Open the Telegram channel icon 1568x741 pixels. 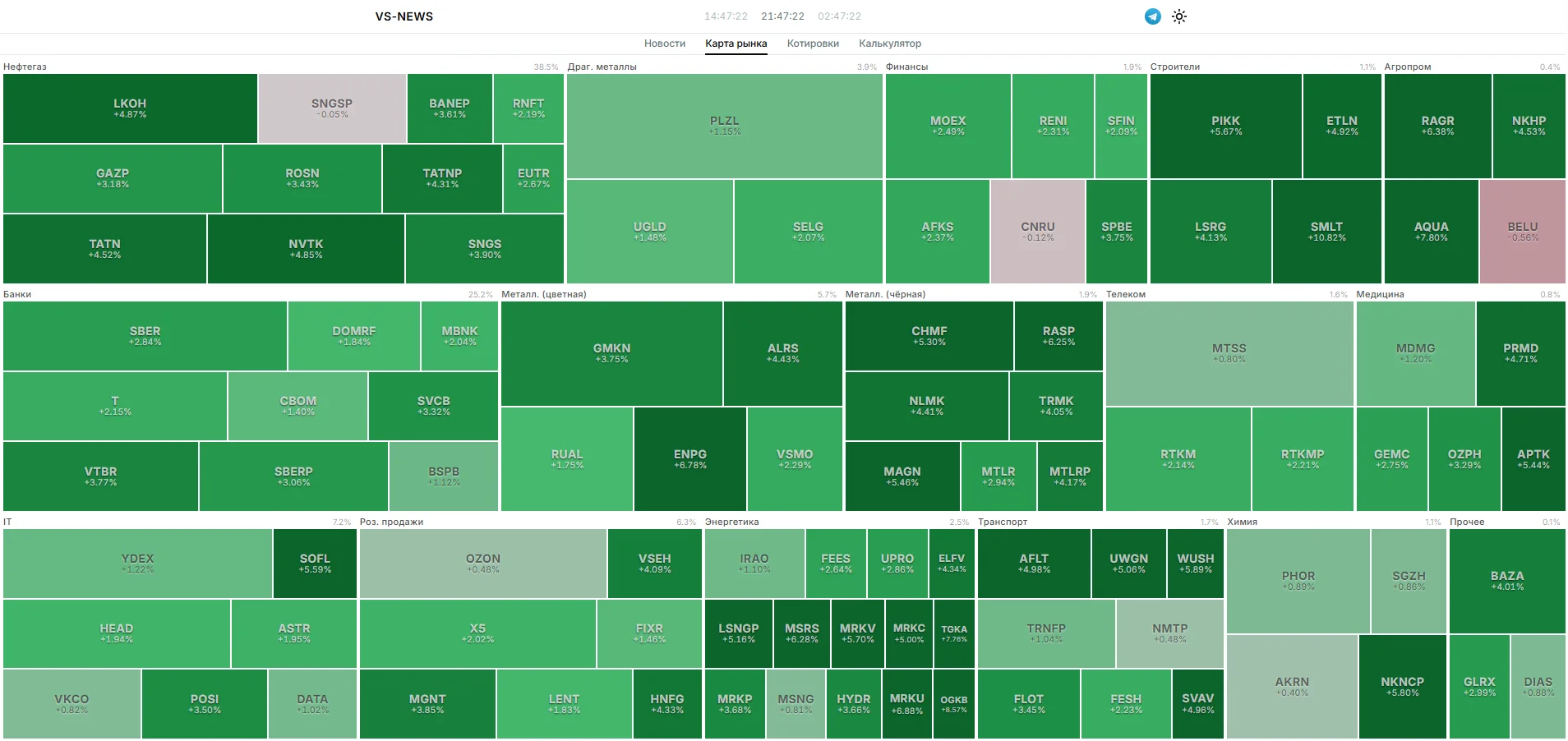(1153, 16)
